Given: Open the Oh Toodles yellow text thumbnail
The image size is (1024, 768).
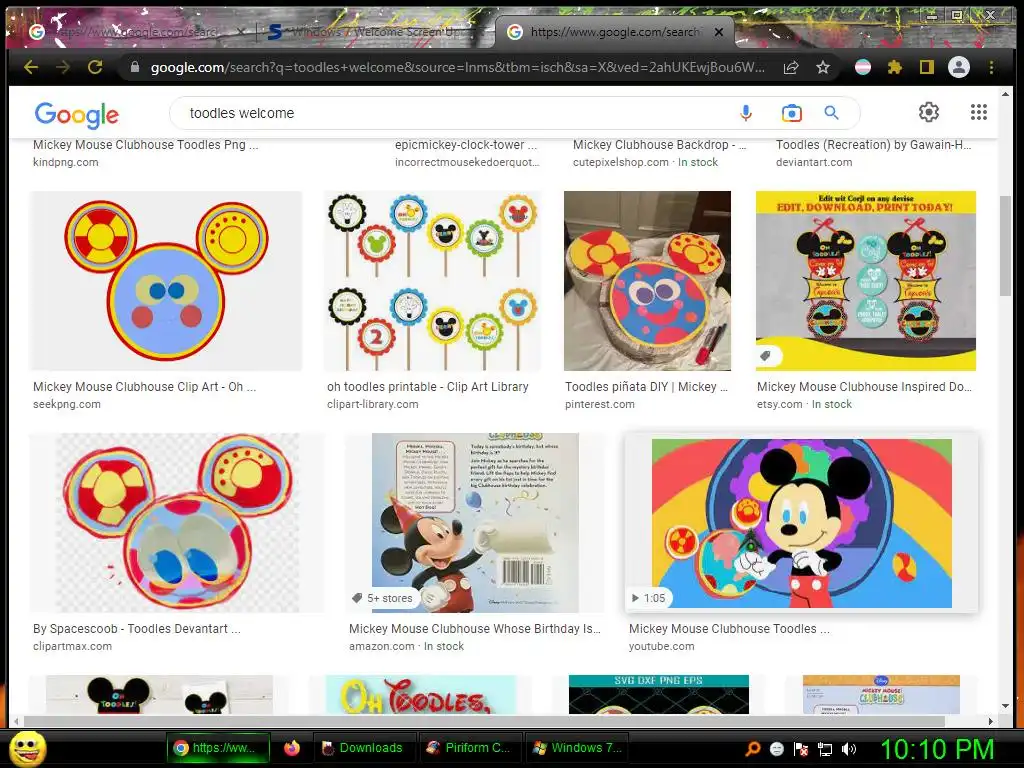Looking at the screenshot, I should (x=421, y=695).
